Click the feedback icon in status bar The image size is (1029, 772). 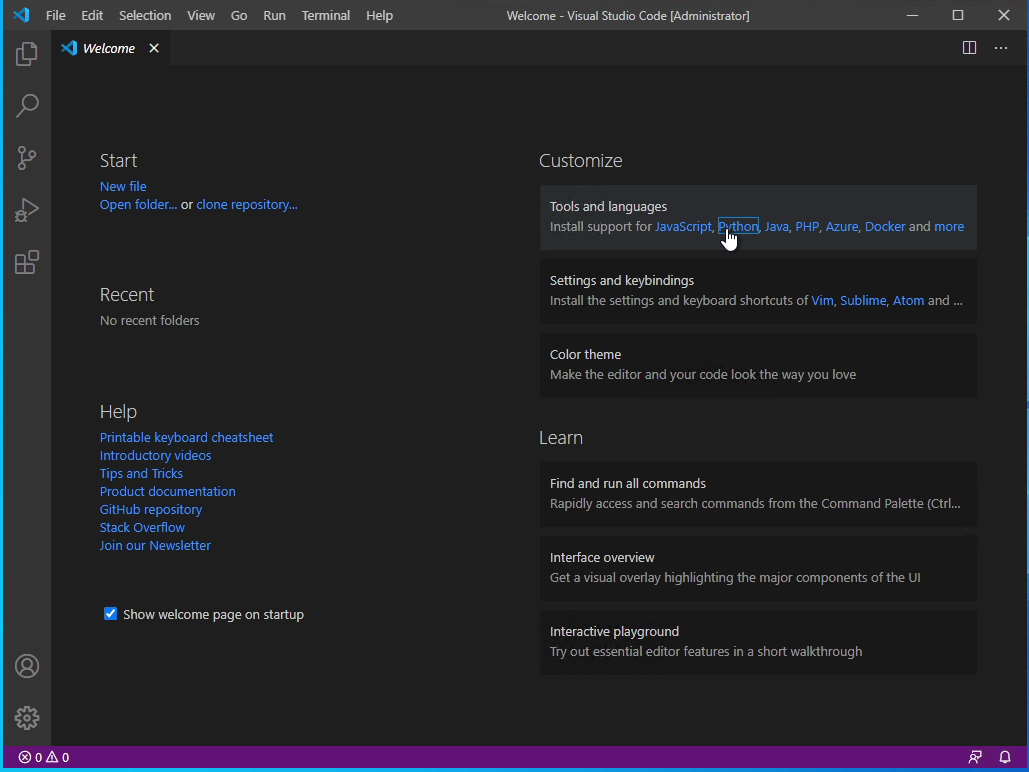[975, 758]
